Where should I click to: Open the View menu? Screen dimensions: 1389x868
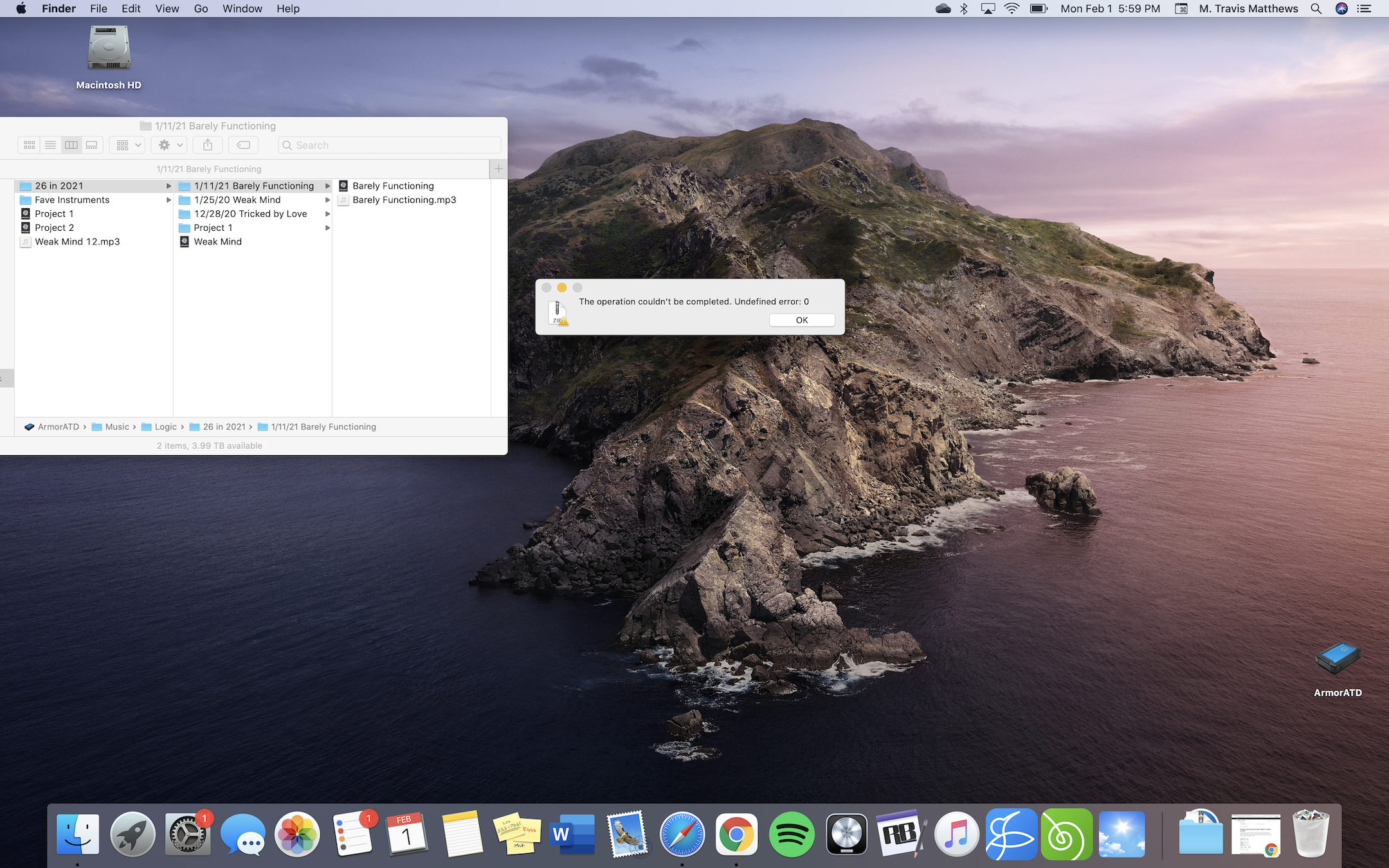click(x=167, y=8)
